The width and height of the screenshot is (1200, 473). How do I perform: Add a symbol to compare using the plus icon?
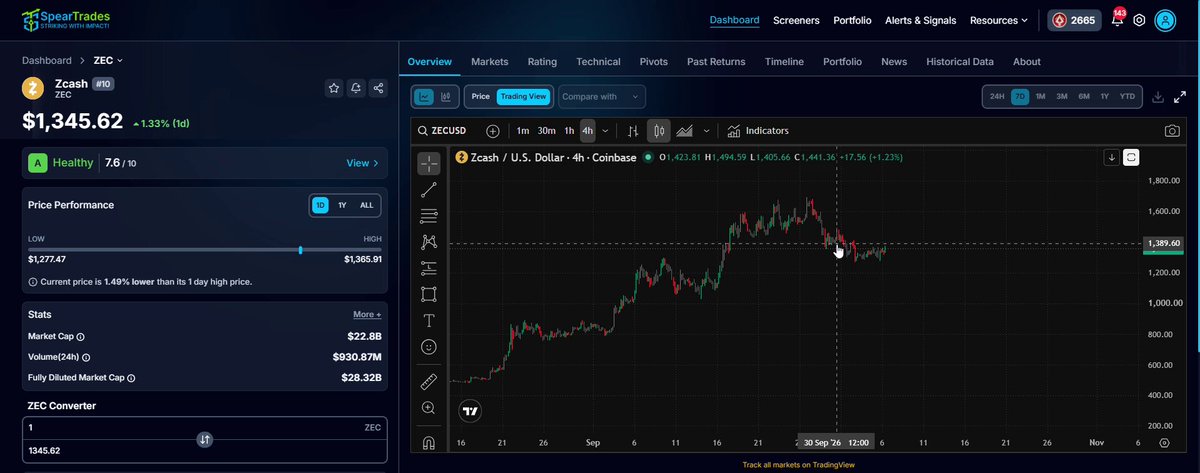493,131
